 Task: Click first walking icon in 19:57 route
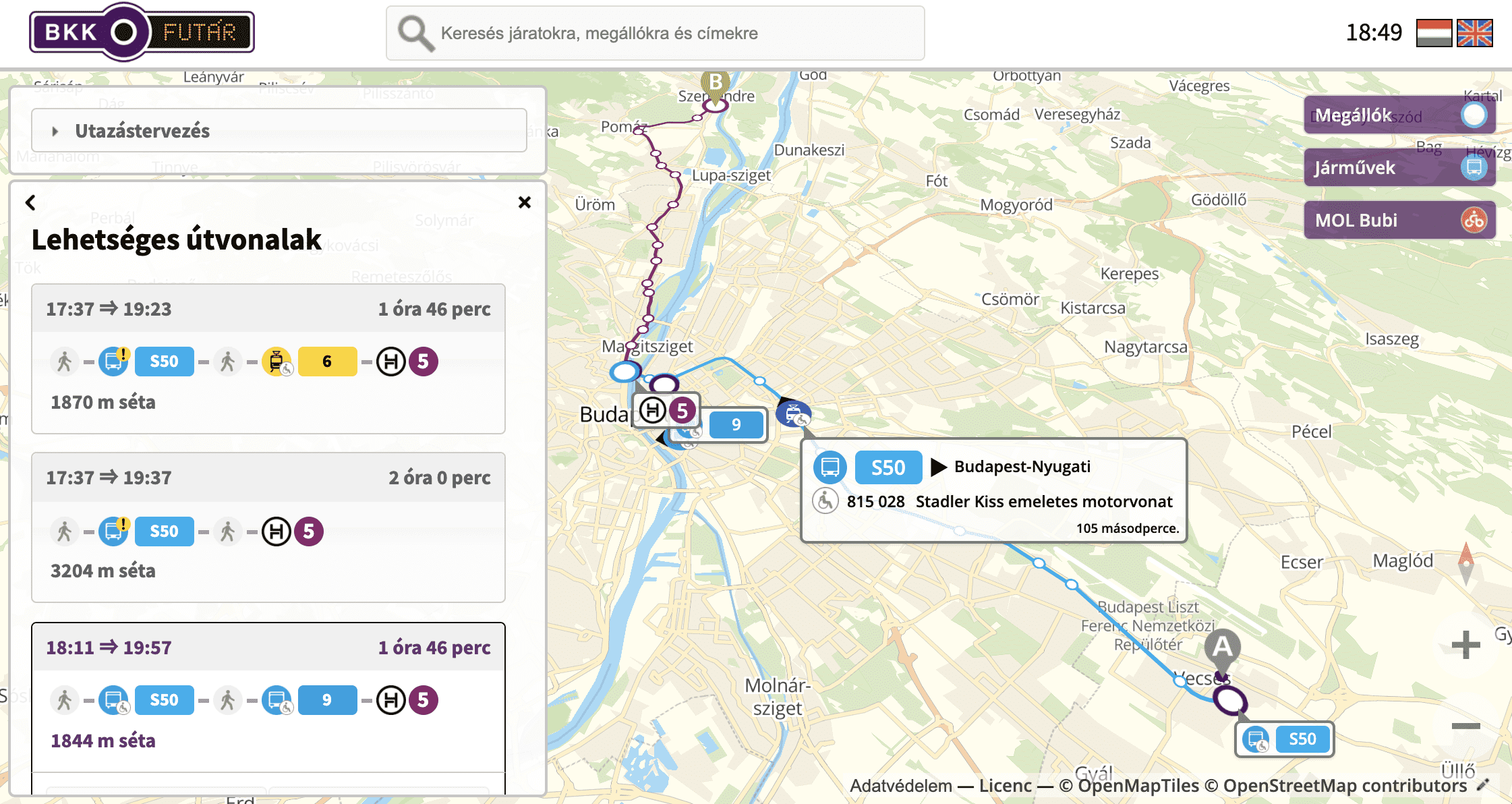tap(65, 700)
